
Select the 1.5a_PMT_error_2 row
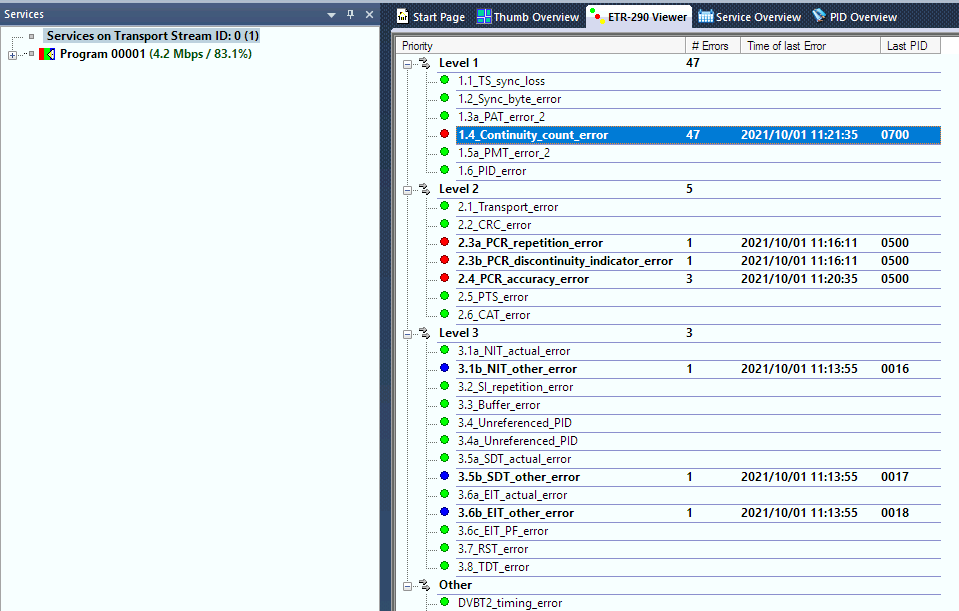point(698,153)
